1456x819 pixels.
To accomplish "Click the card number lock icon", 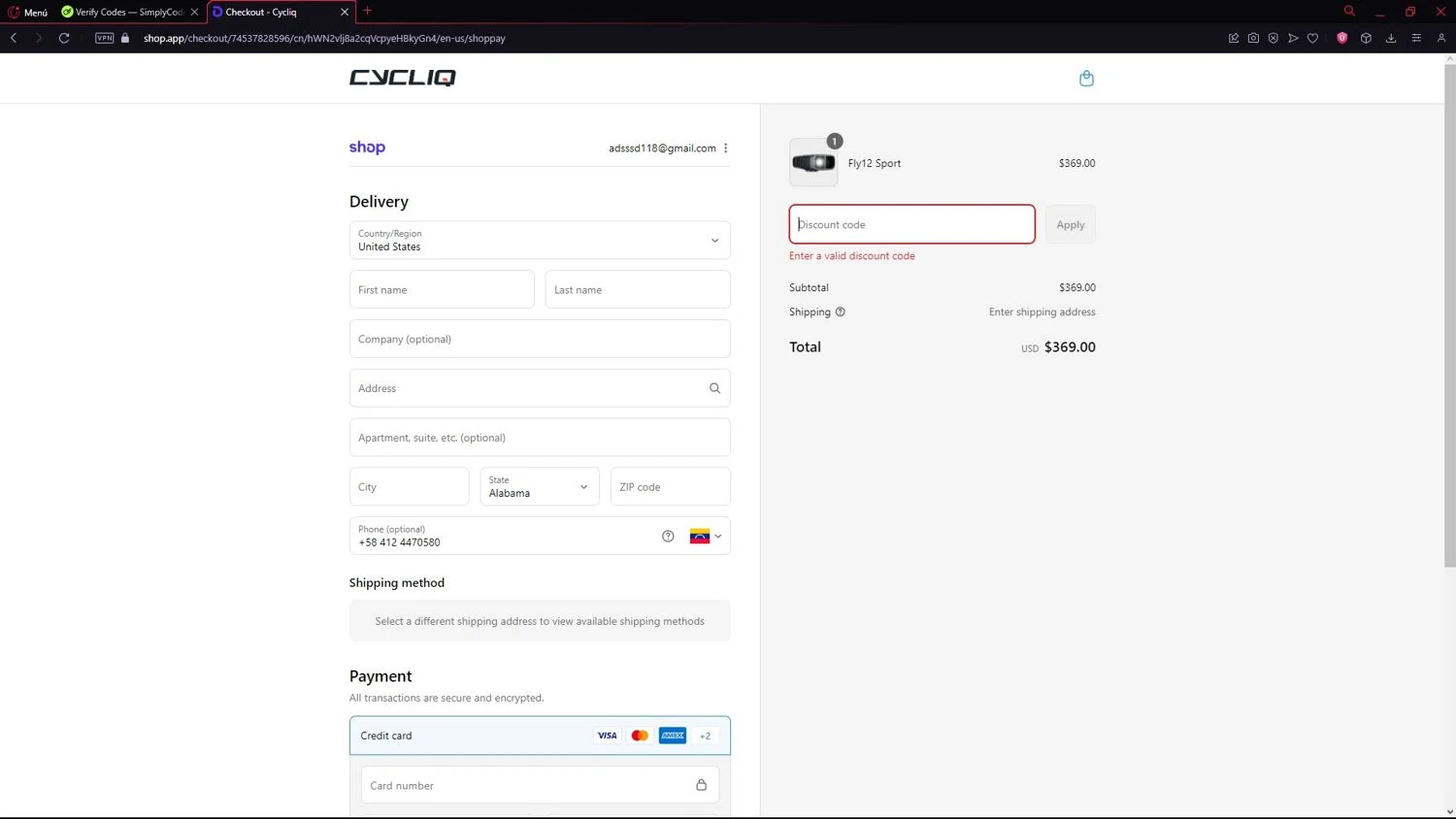I will (701, 785).
